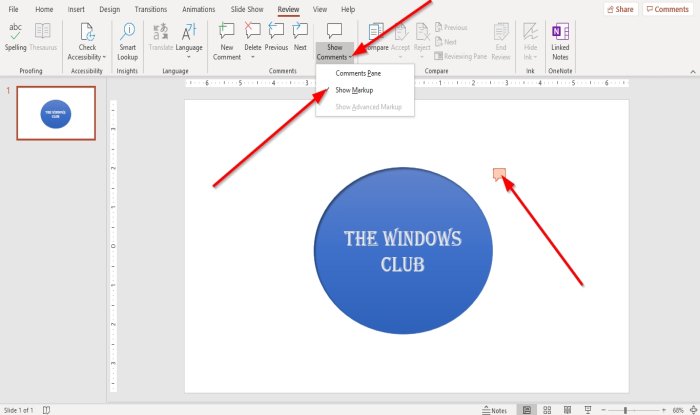Add a New Comment

coord(227,42)
